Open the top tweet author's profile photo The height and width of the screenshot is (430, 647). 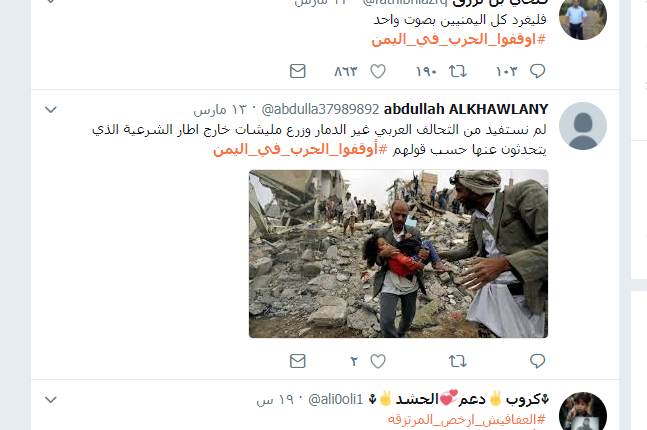583,17
